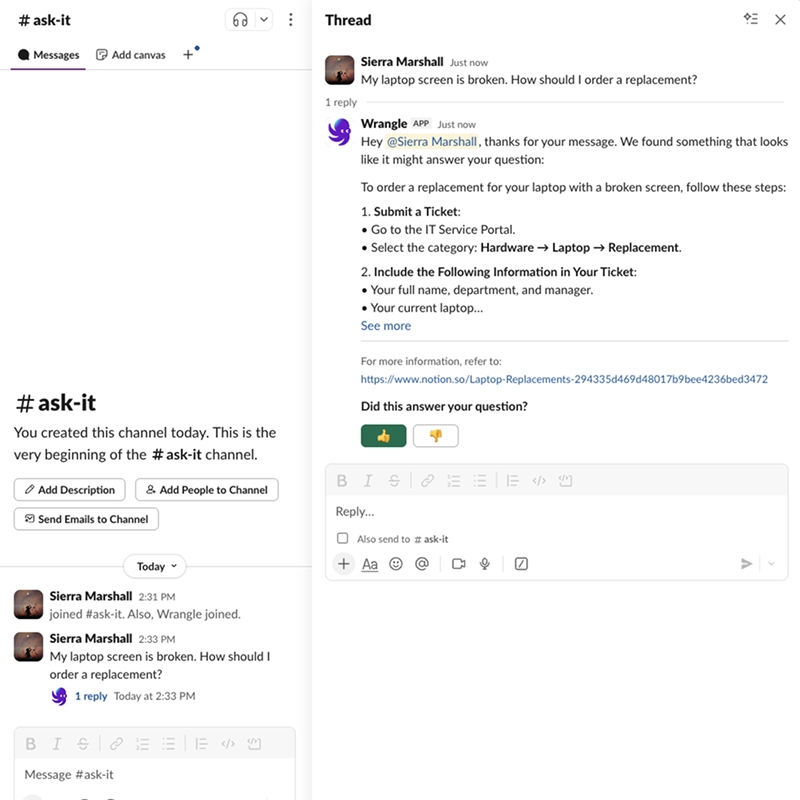This screenshot has height=800, width=800.
Task: Open the Notion Laptop-Replacements link
Action: pos(564,380)
